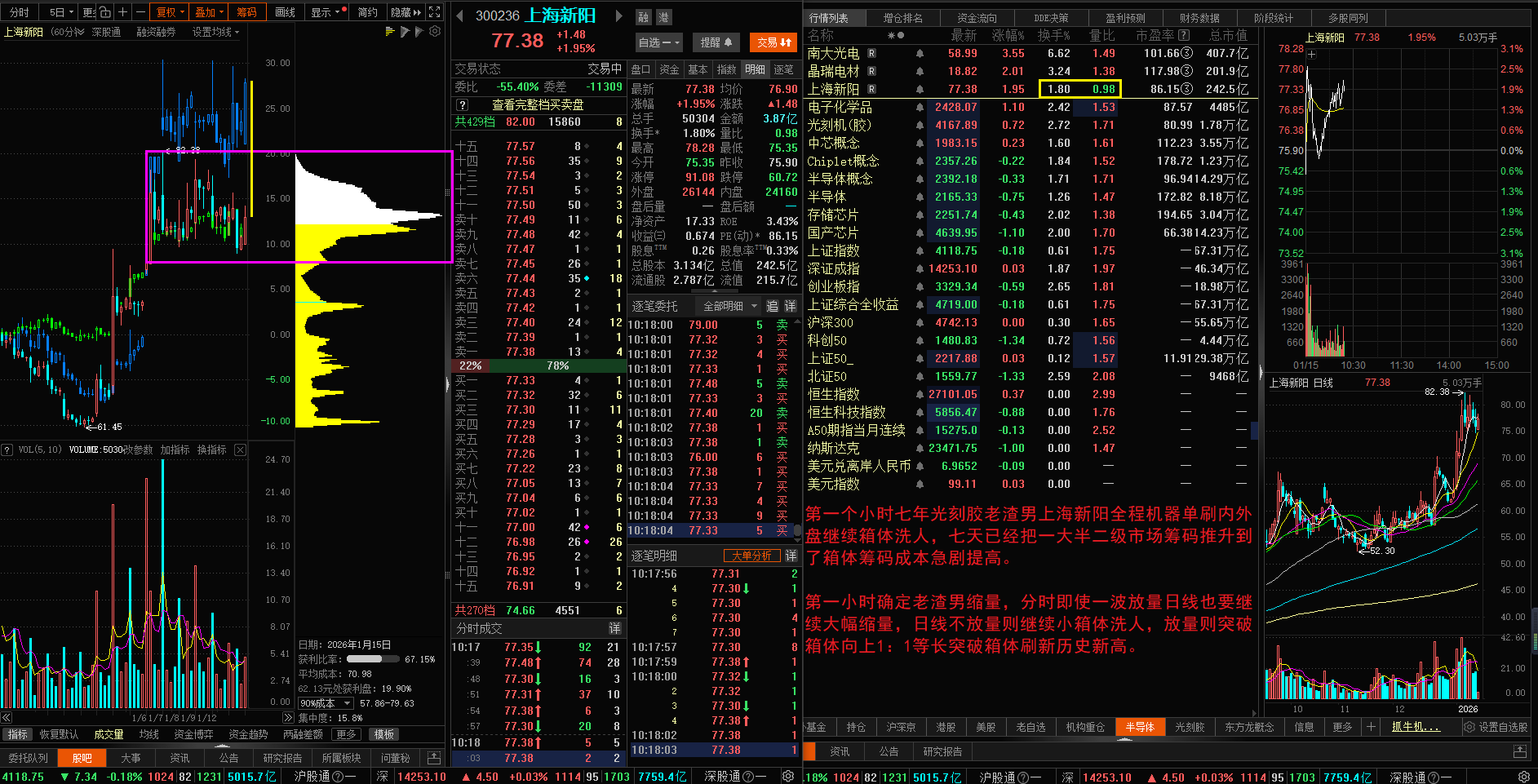
Task: Open chart settings gear above the chip distribution
Action: [x=435, y=32]
